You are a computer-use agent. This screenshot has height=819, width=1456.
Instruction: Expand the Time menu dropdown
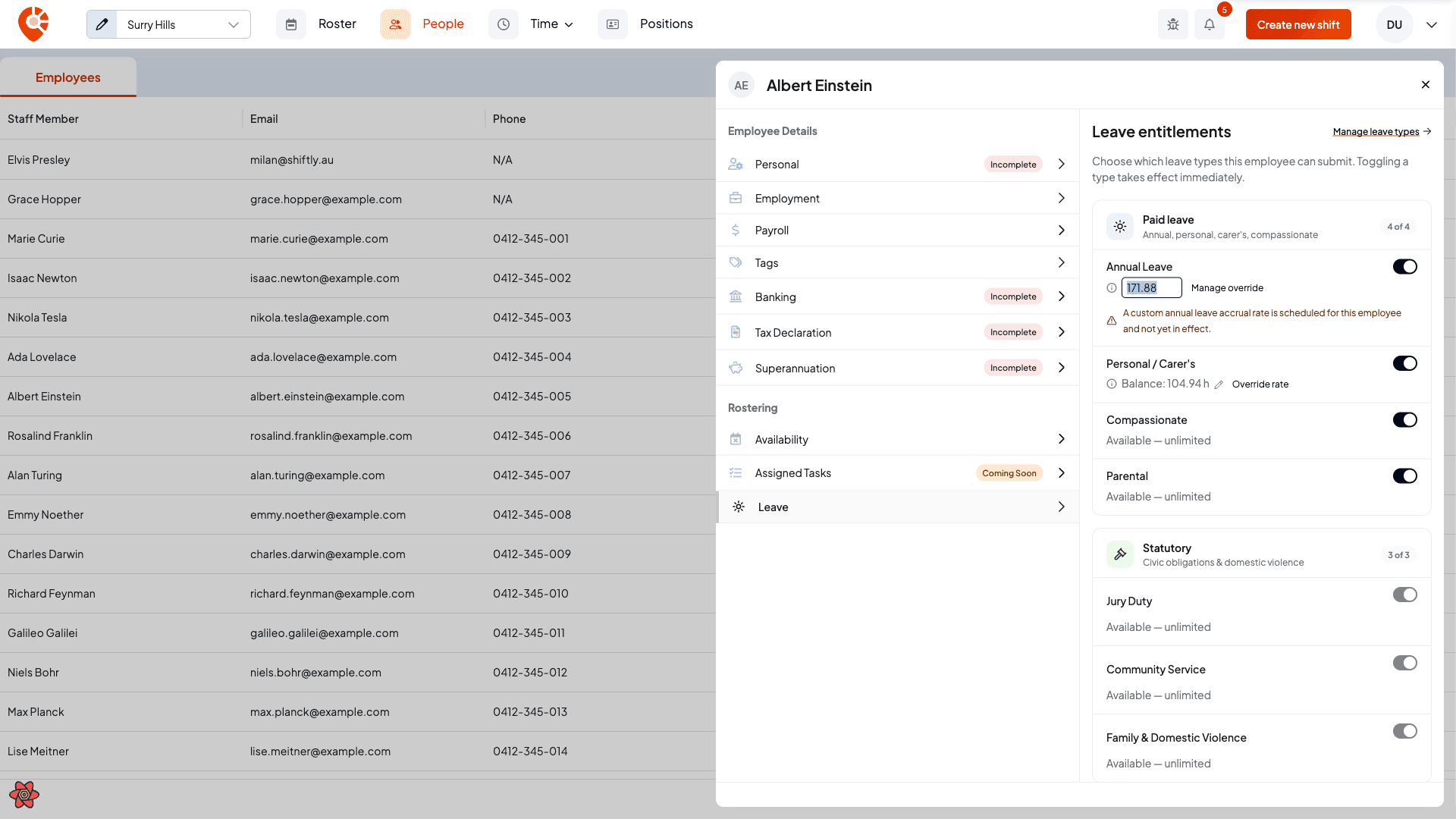569,25
